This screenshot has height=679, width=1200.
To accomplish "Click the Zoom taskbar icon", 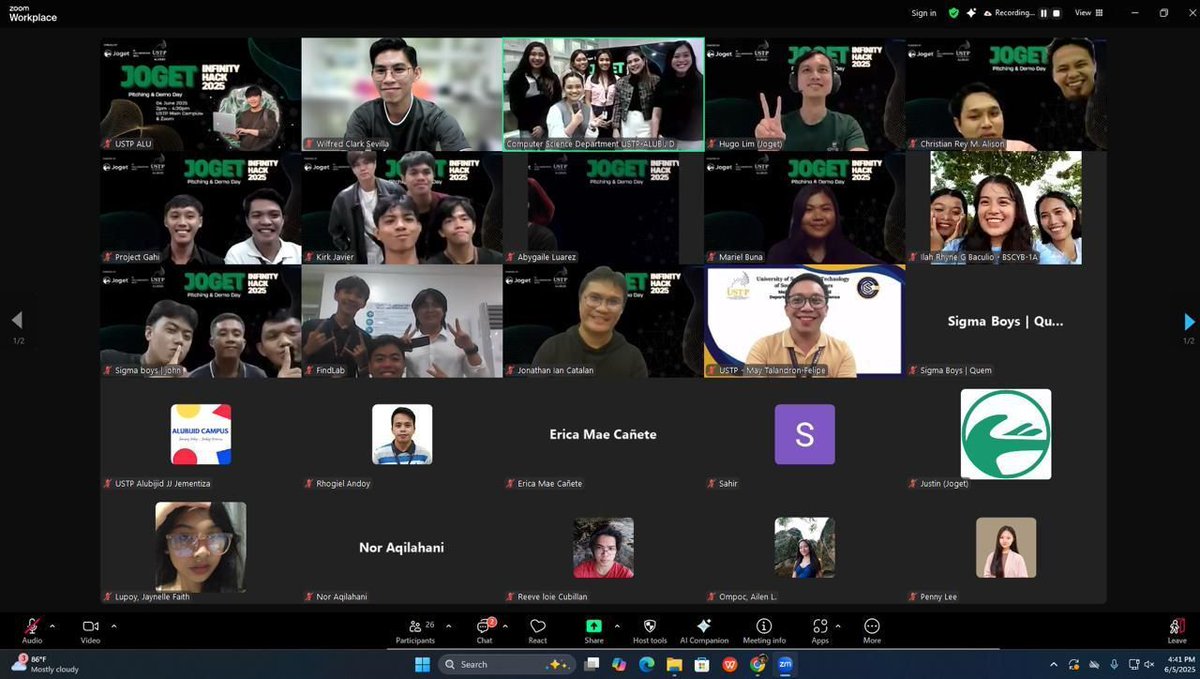I will point(785,664).
